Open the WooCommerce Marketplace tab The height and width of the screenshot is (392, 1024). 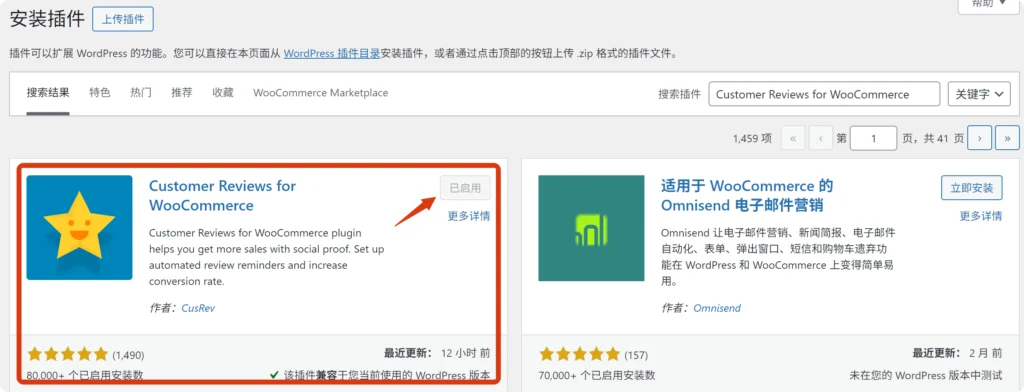(321, 93)
